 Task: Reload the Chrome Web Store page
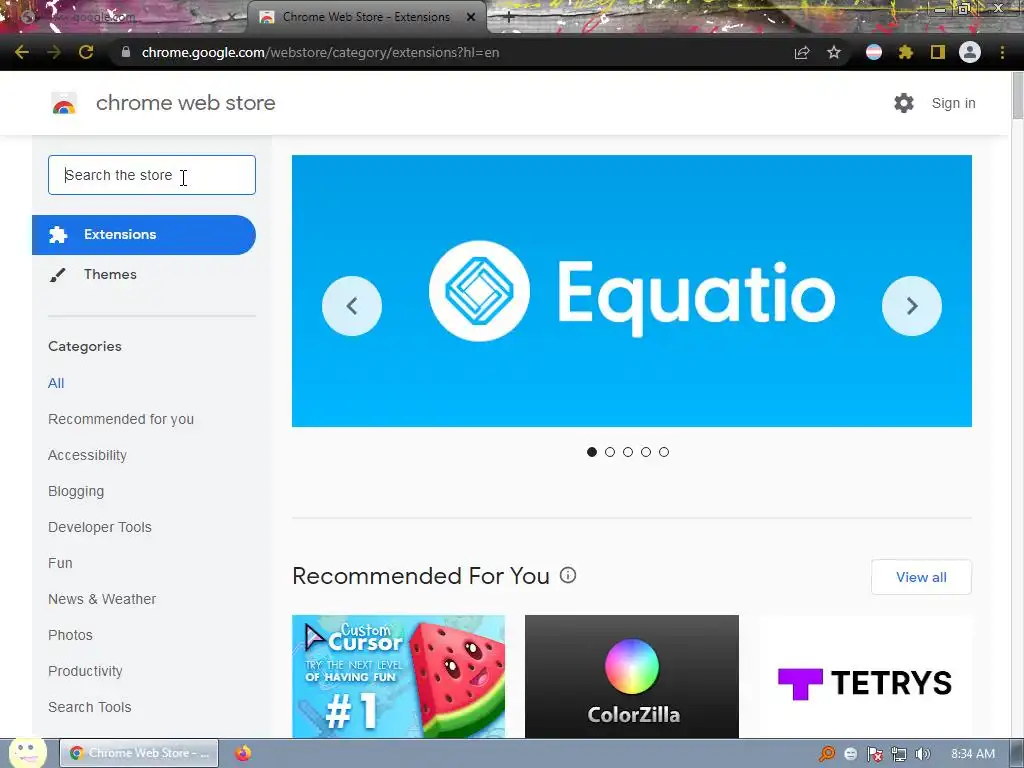[x=86, y=52]
